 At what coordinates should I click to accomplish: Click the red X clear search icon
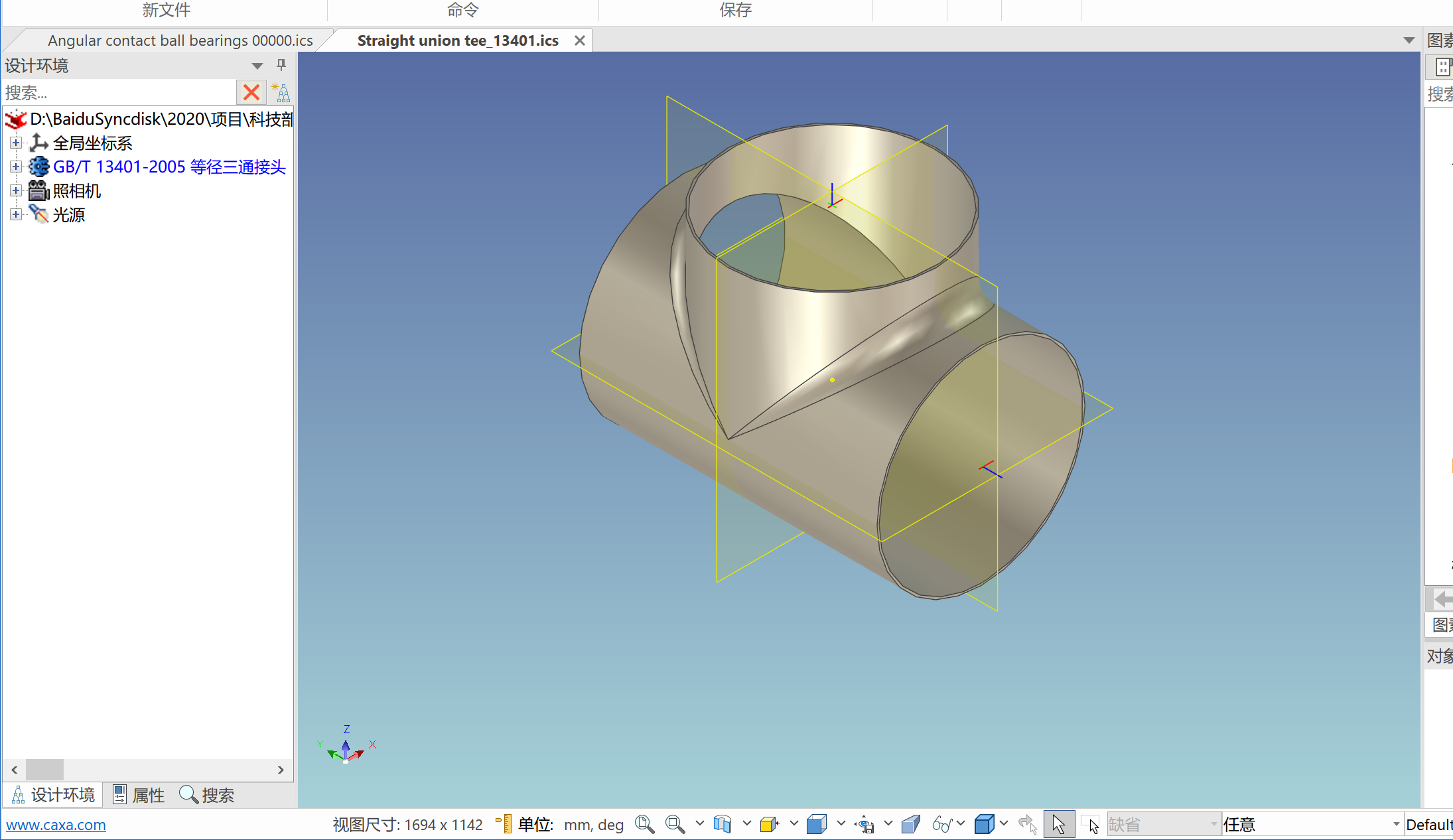tap(251, 92)
